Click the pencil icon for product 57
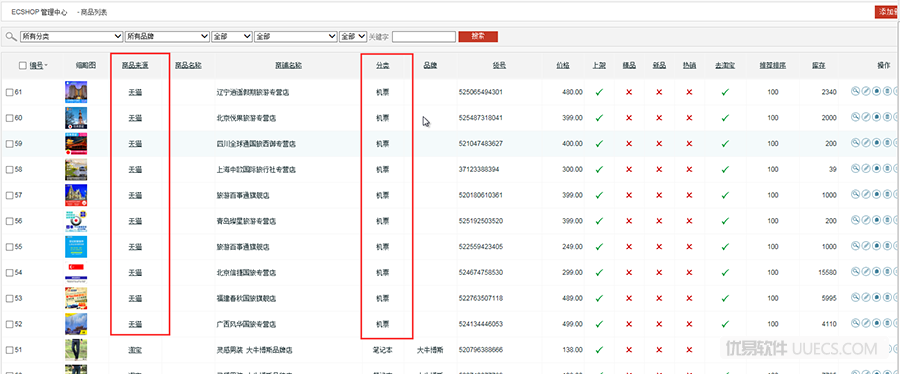Image resolution: width=900 pixels, height=374 pixels. coord(866,194)
